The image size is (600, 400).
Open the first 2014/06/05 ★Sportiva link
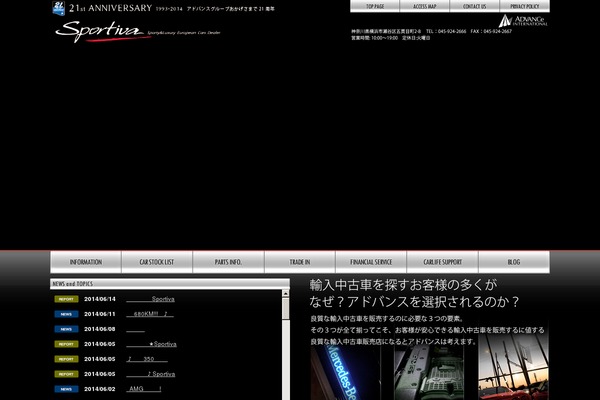[152, 344]
